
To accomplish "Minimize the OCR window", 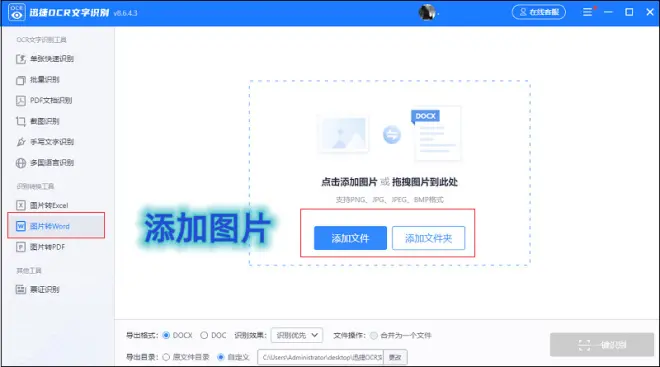I will click(x=608, y=12).
